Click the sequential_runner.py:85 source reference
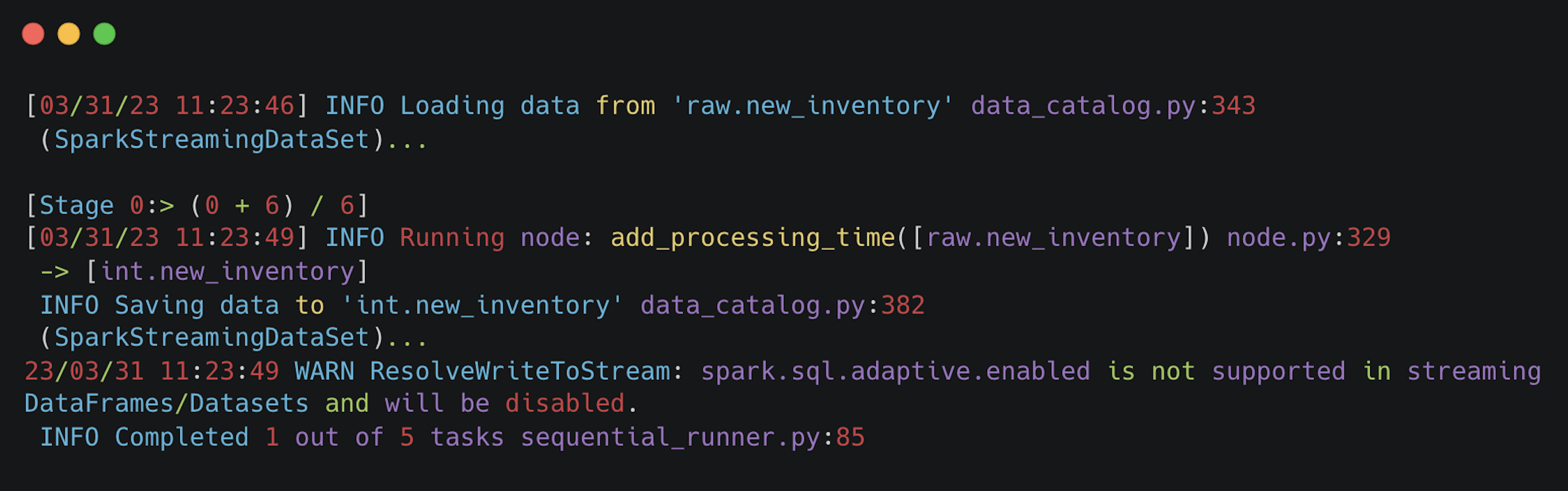The height and width of the screenshot is (491, 1568). coord(692,438)
